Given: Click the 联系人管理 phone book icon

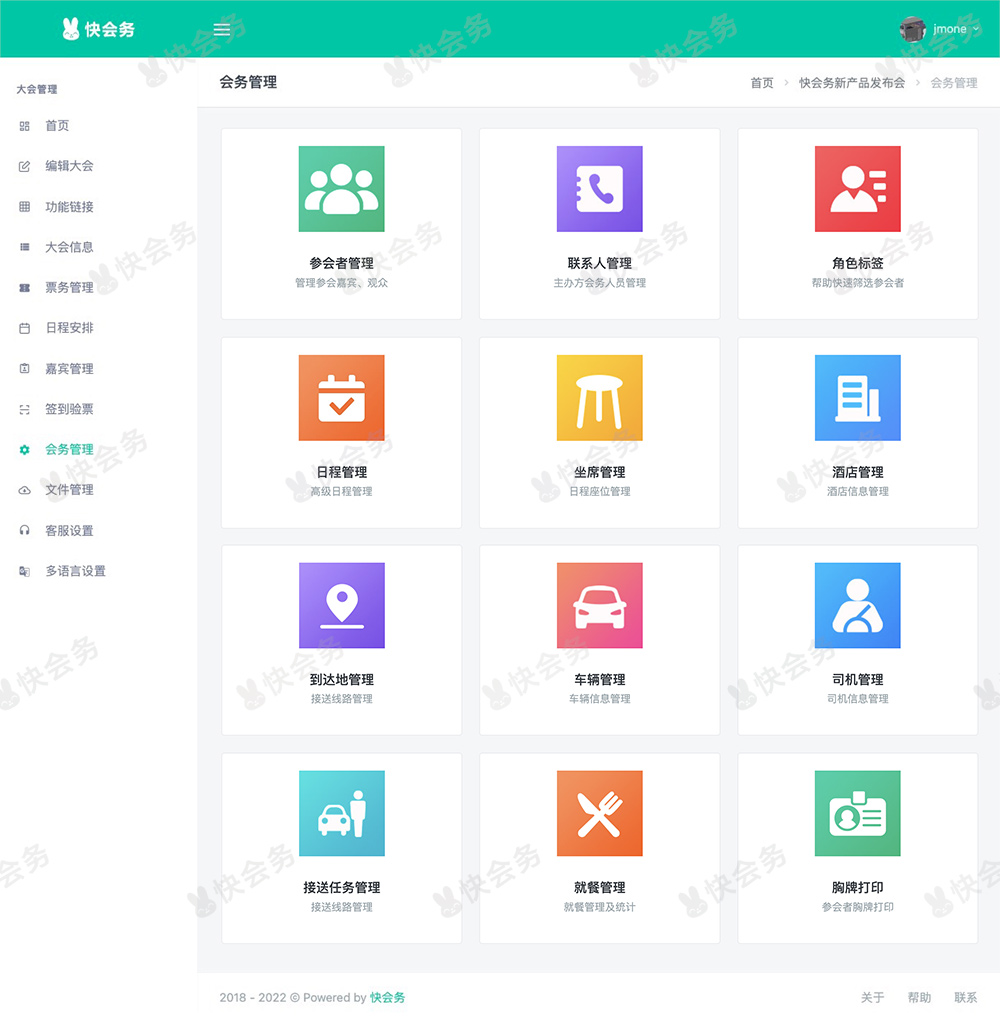Looking at the screenshot, I should (599, 190).
